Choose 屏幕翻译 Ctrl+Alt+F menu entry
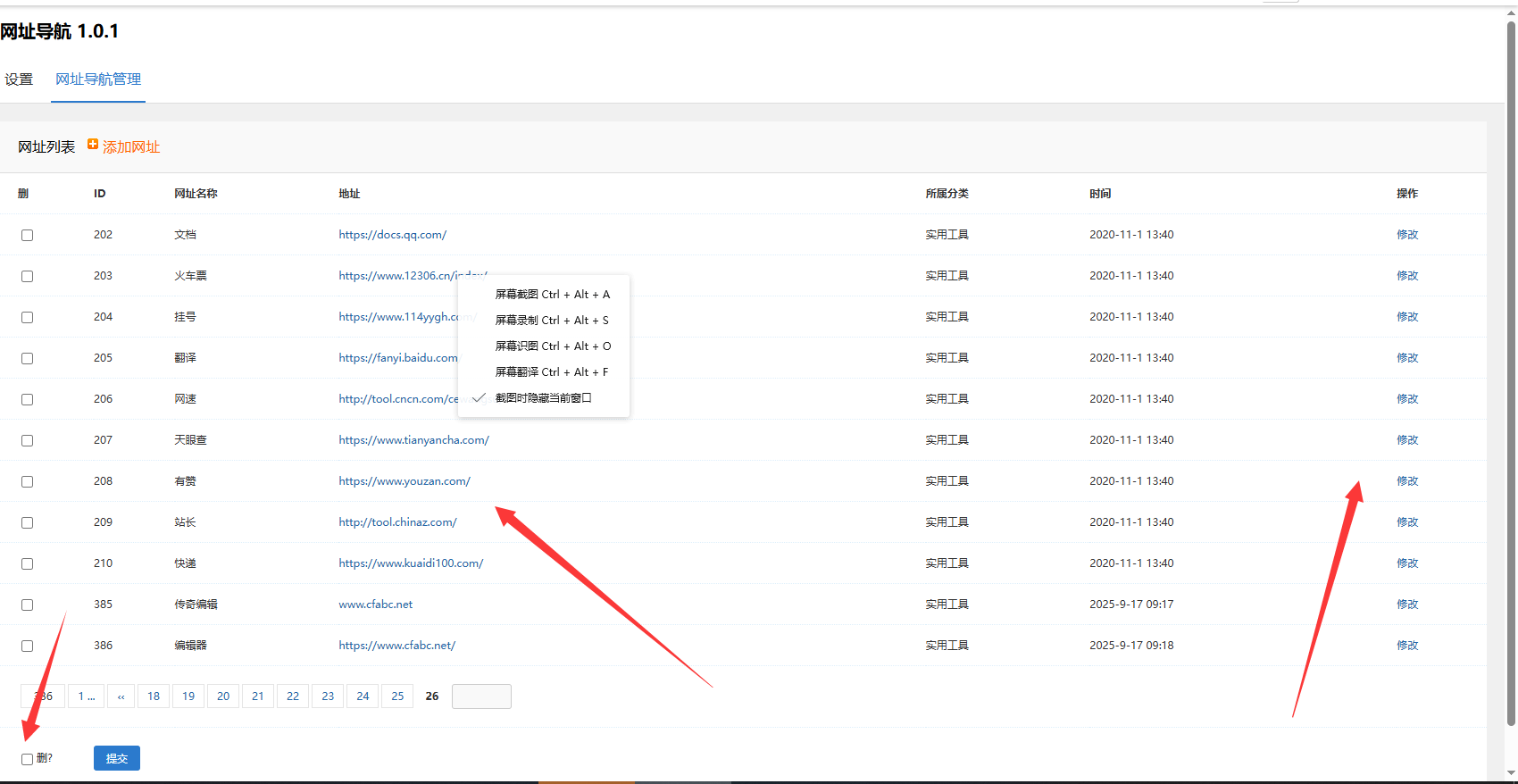 coord(552,372)
